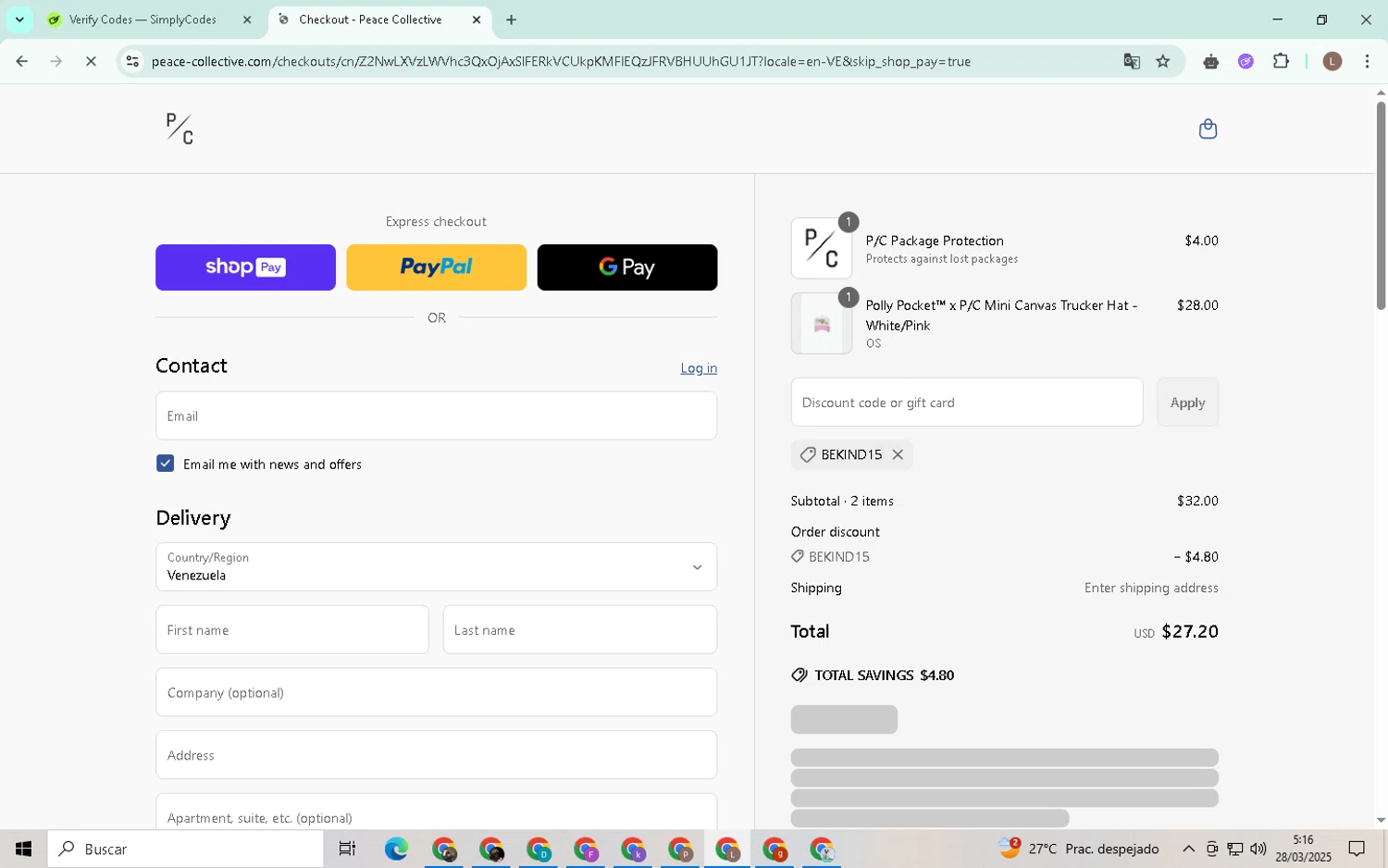Click the TOTAL SAVINGS $4.80 text

pos(884,676)
